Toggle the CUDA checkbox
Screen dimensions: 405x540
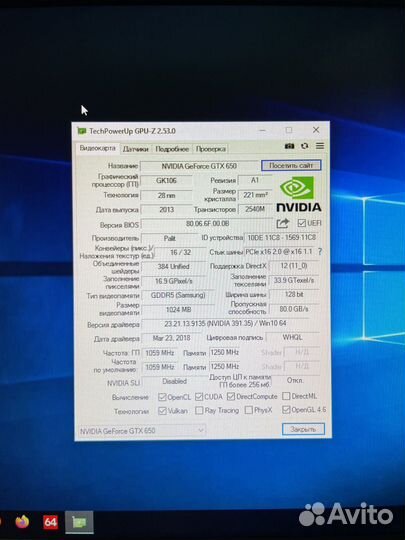tap(199, 397)
